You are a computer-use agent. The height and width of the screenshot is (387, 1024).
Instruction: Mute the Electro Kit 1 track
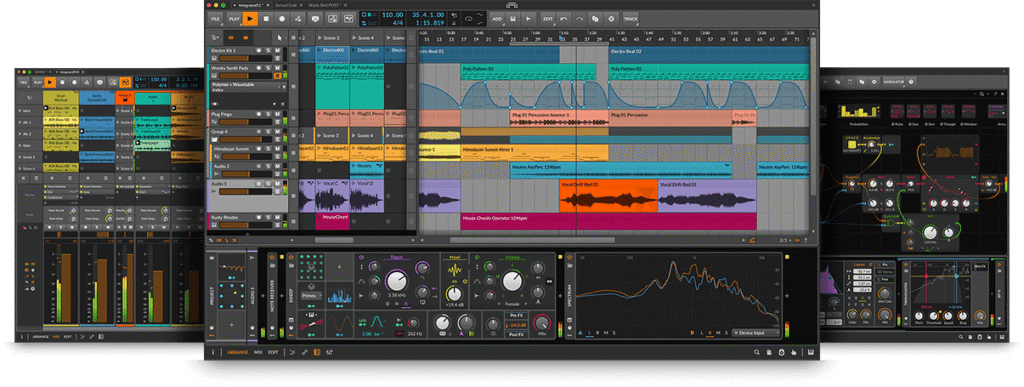(x=278, y=51)
